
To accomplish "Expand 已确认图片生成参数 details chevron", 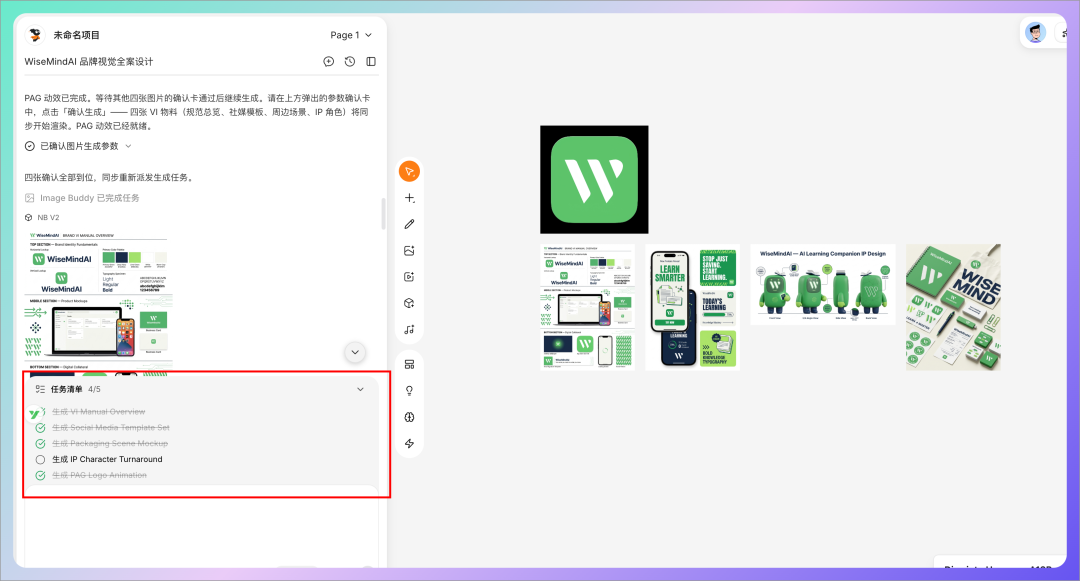I will [x=128, y=146].
